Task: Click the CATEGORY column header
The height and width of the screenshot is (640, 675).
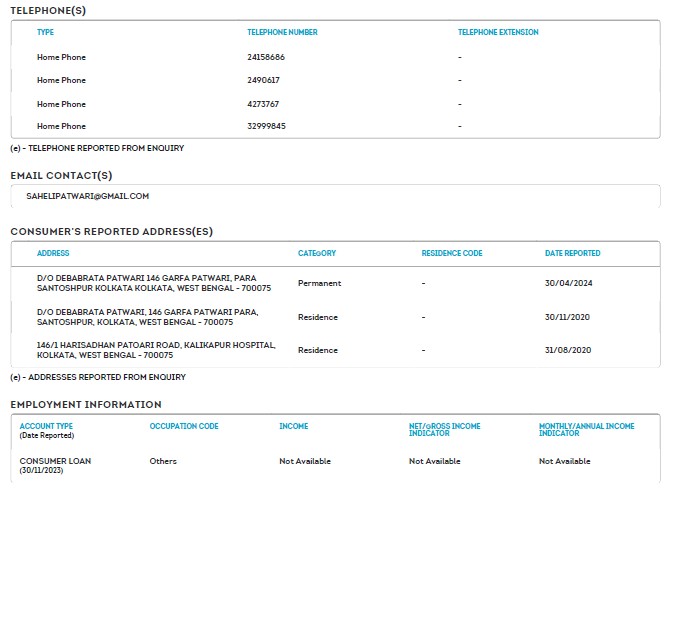Action: point(317,253)
